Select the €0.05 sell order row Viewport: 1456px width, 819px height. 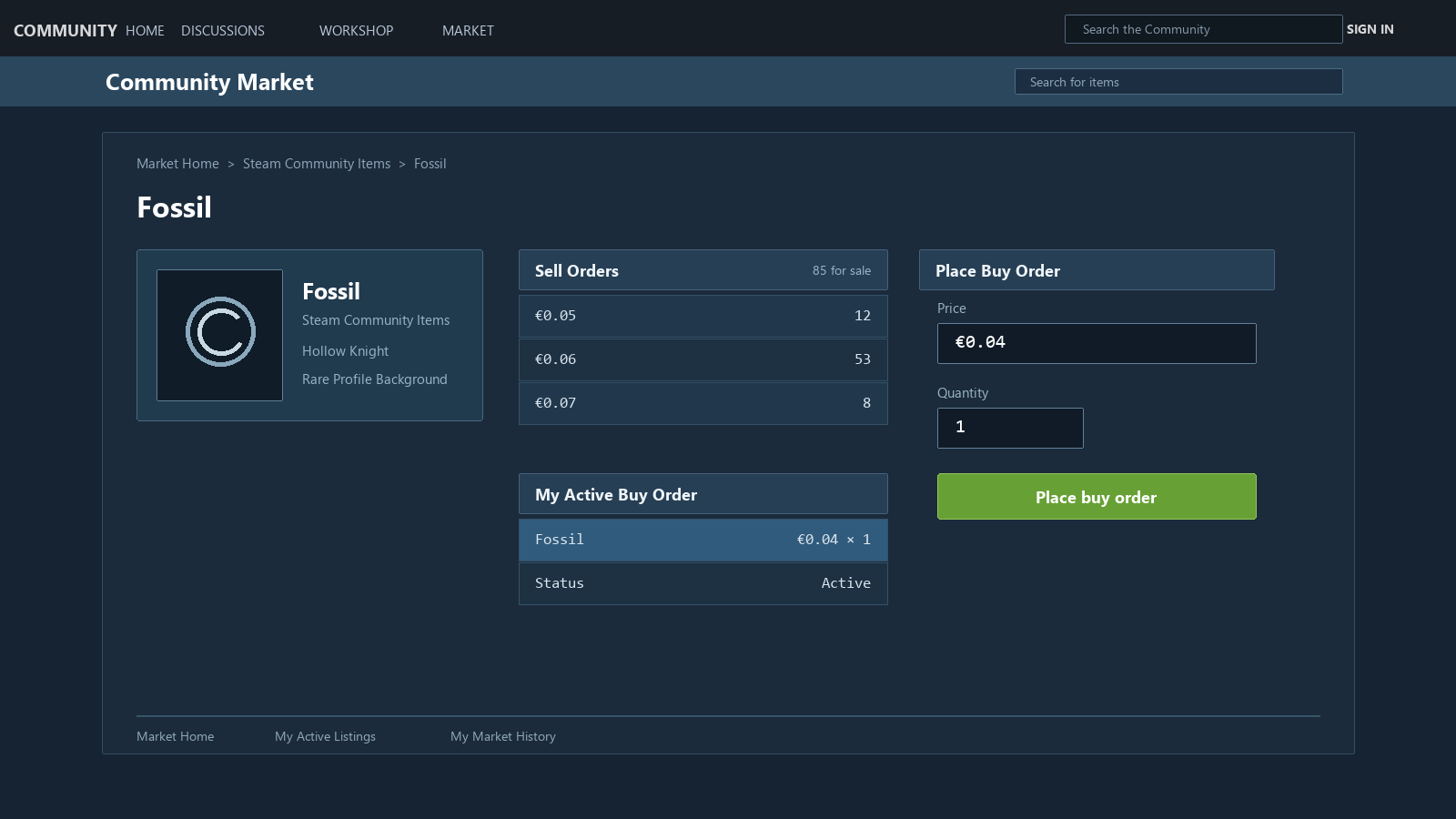coord(703,316)
